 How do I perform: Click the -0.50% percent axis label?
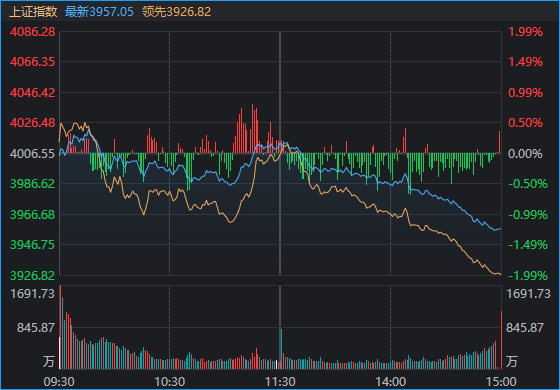click(x=528, y=184)
